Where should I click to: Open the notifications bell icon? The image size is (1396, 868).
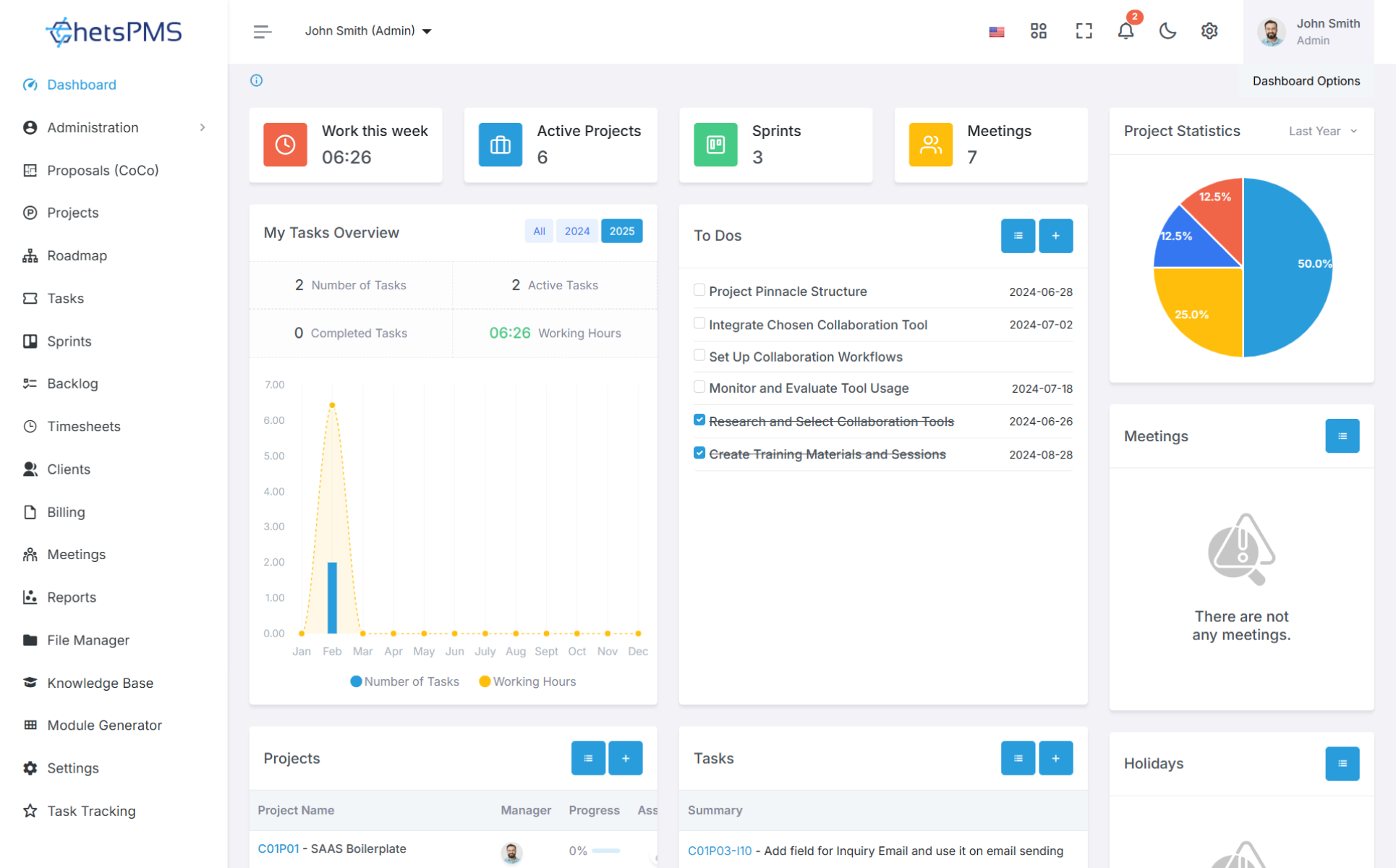click(1125, 31)
